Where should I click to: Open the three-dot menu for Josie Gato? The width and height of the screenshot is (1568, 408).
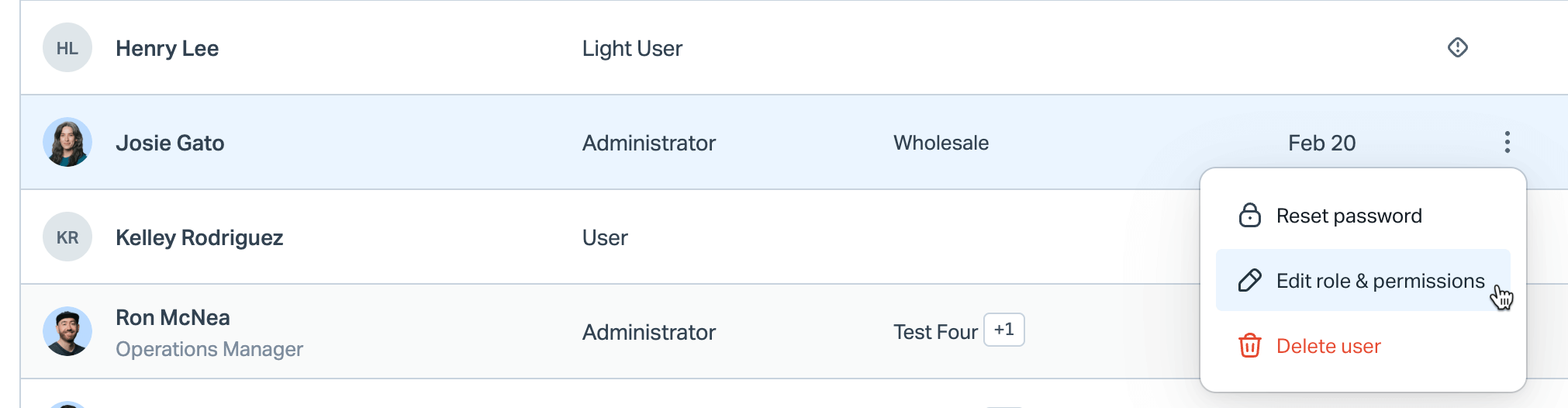click(x=1507, y=142)
